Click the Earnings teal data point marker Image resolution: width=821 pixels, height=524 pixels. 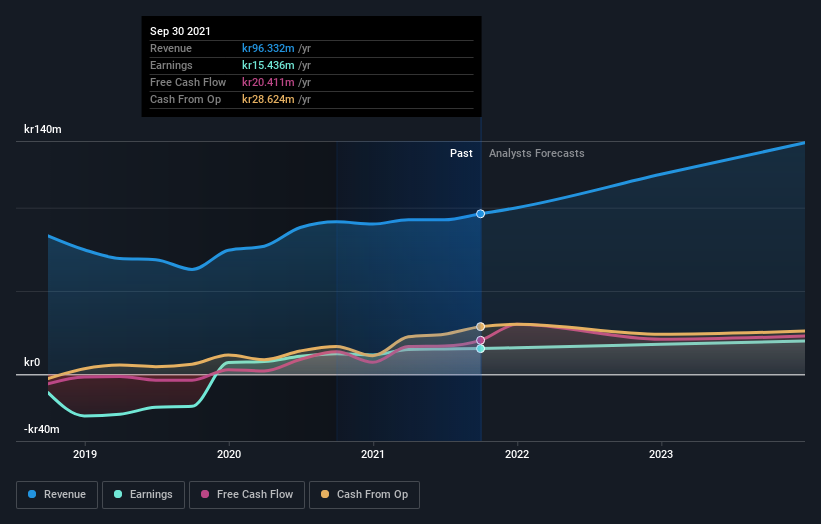pyautogui.click(x=480, y=349)
